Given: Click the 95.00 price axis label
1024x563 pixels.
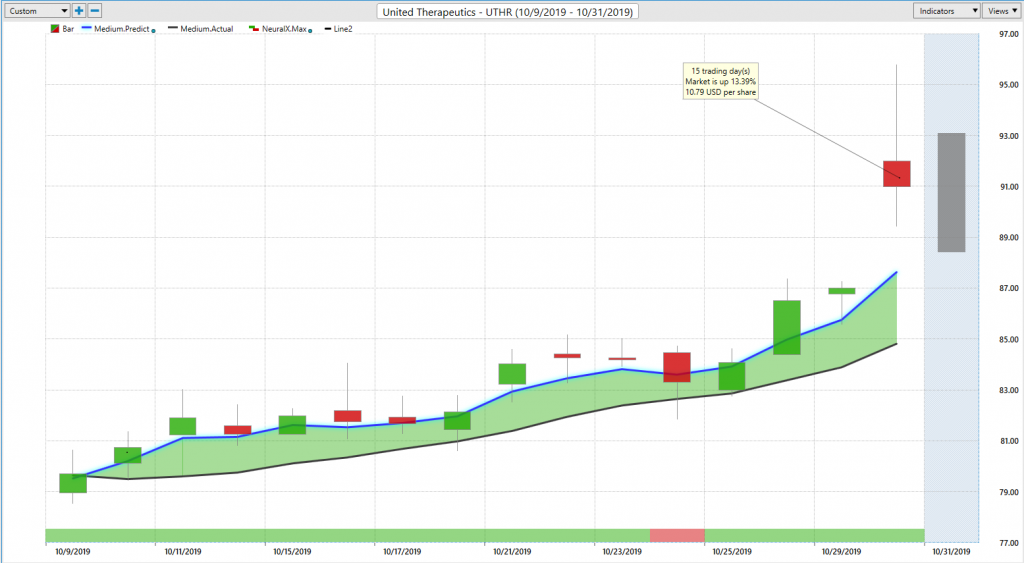Looking at the screenshot, I should pyautogui.click(x=1009, y=85).
